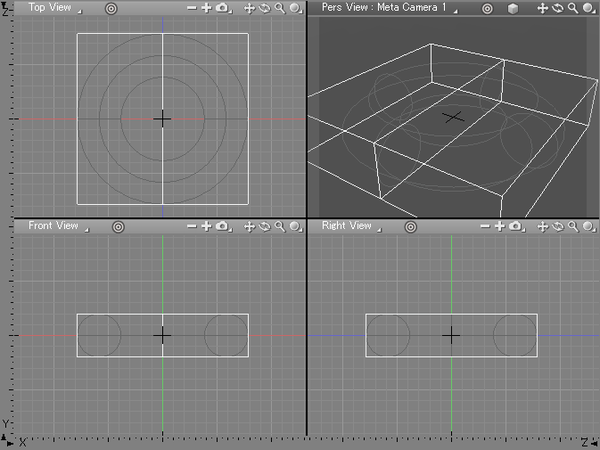This screenshot has width=600, height=450.
Task: Zoom out with the Front View minus icon
Action: click(192, 227)
